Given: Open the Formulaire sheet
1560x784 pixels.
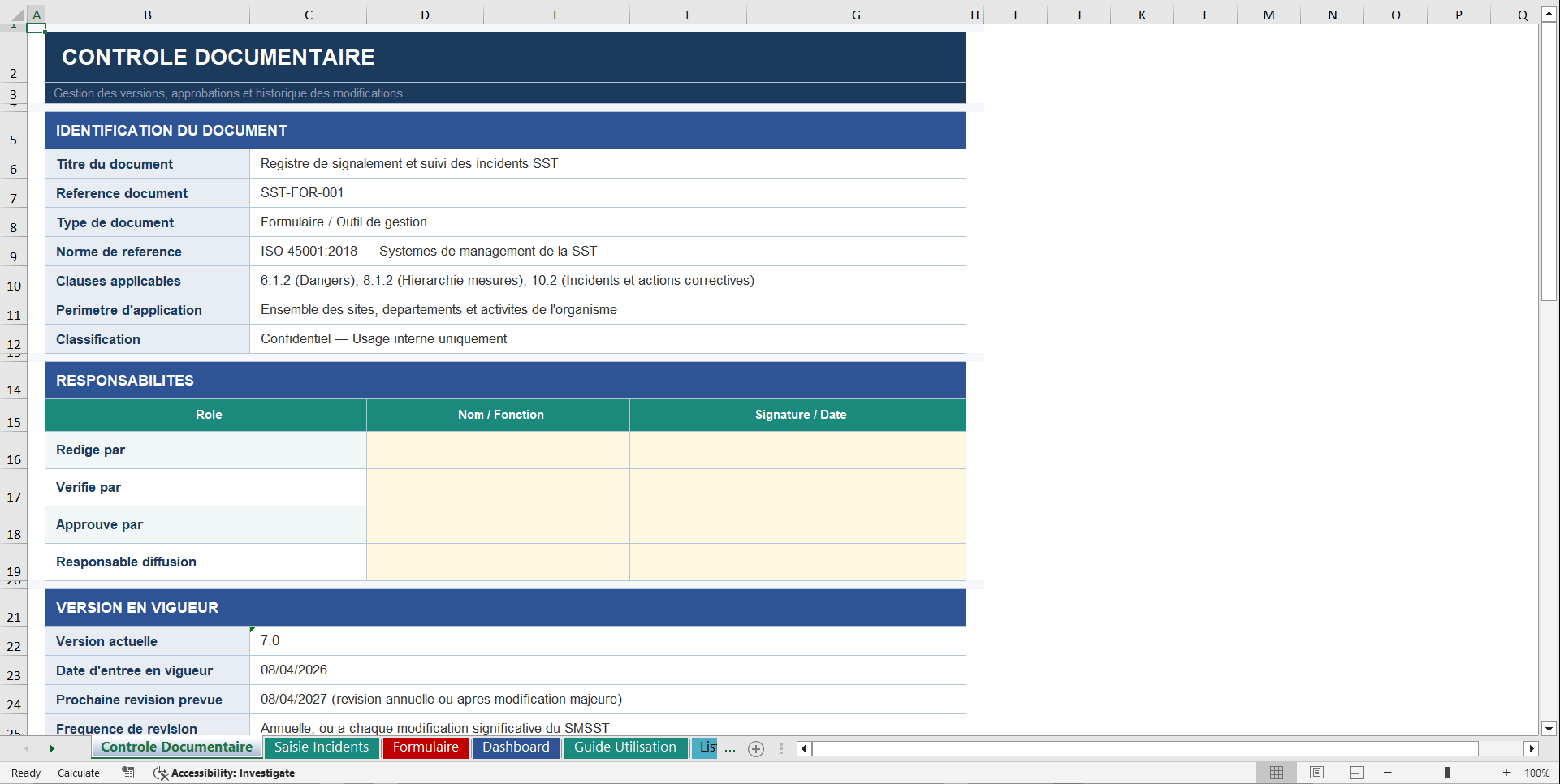Looking at the screenshot, I should (x=426, y=747).
